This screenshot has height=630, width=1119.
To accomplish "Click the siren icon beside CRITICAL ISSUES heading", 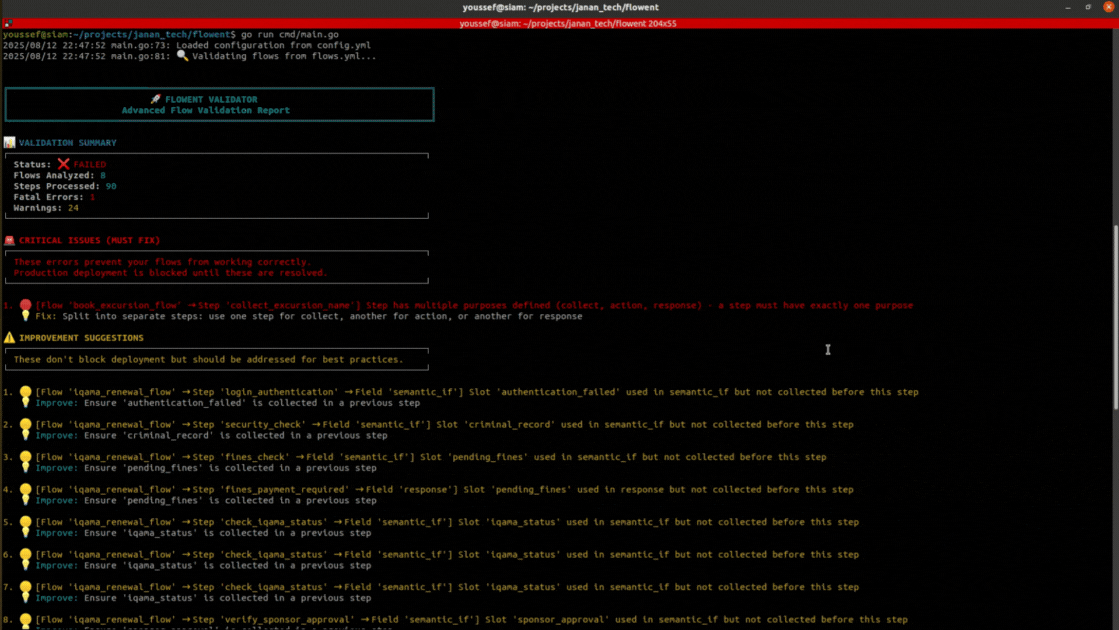I will 10,240.
